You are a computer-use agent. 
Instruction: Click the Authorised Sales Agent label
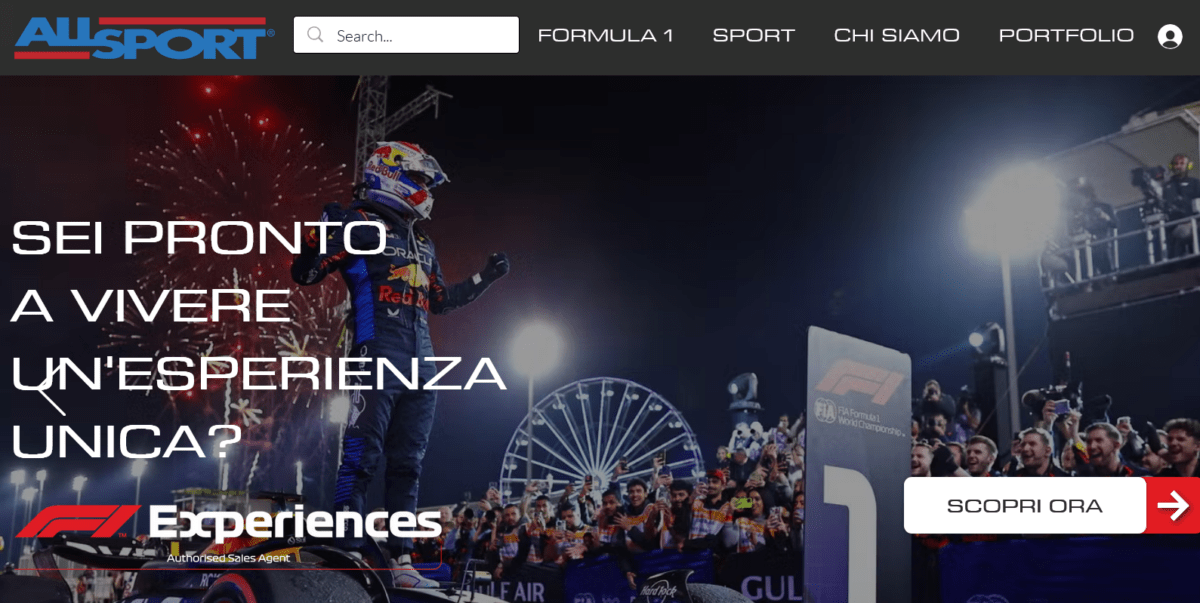pos(228,558)
